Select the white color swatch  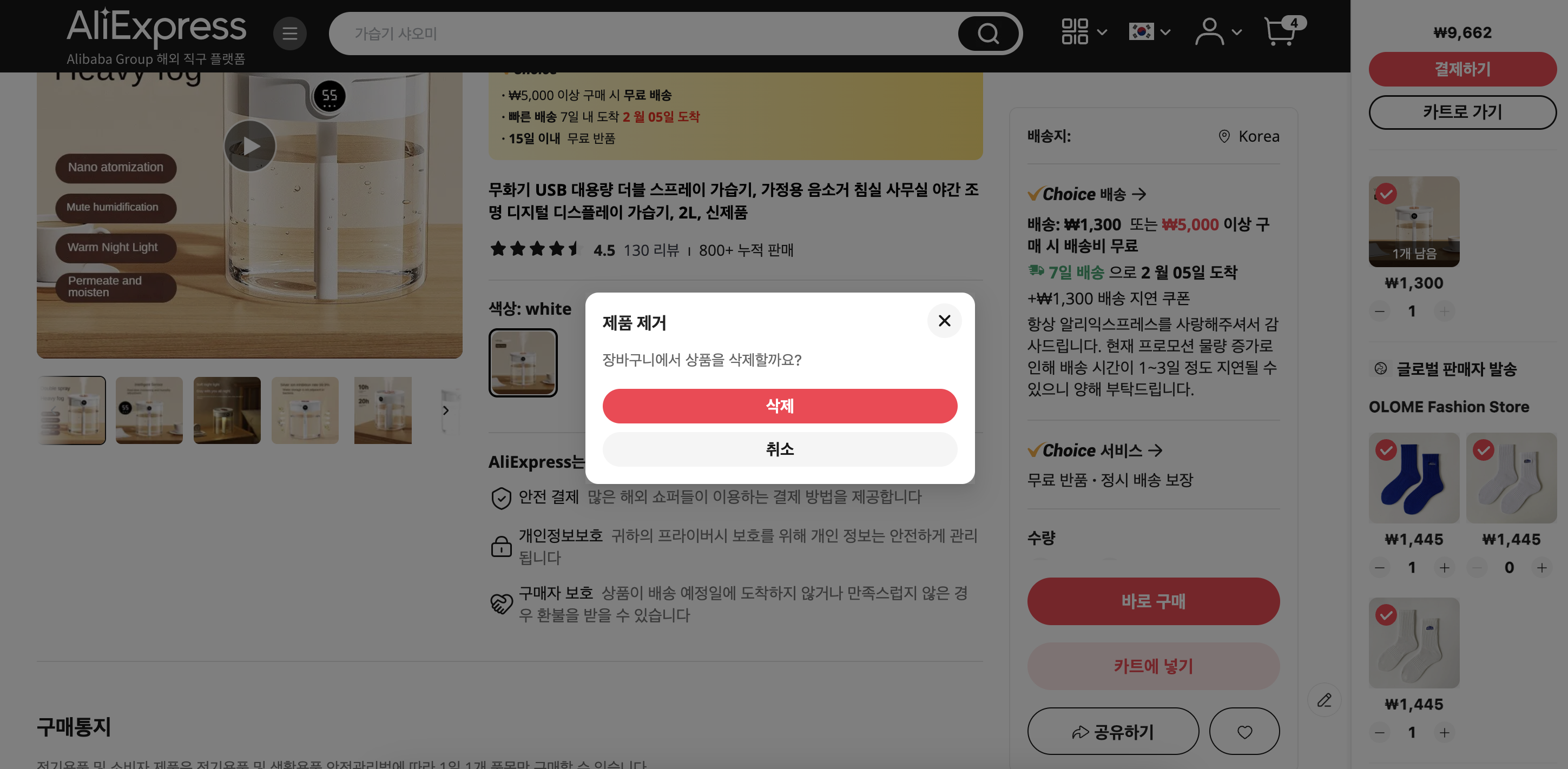[x=523, y=362]
